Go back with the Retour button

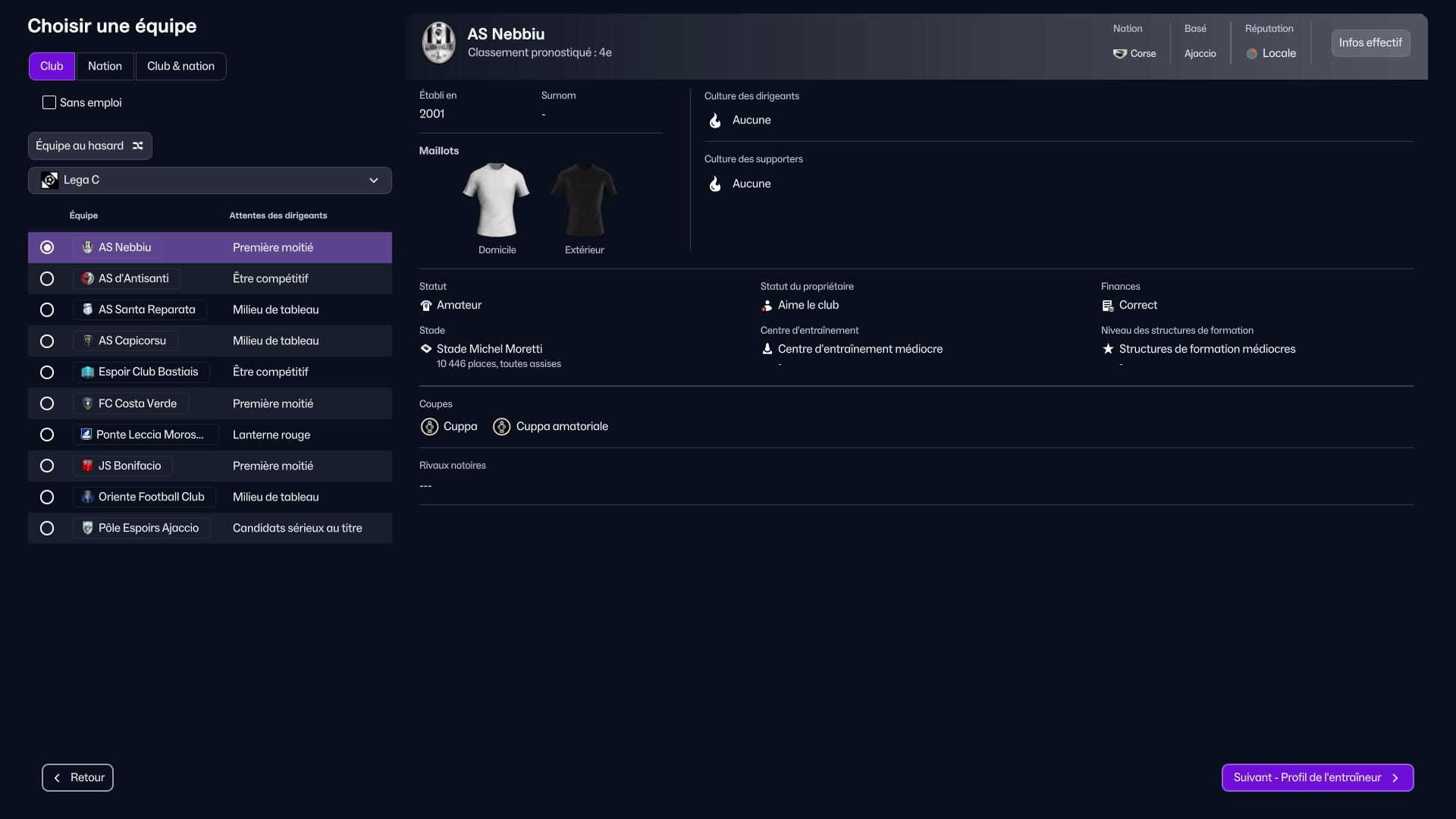point(77,778)
